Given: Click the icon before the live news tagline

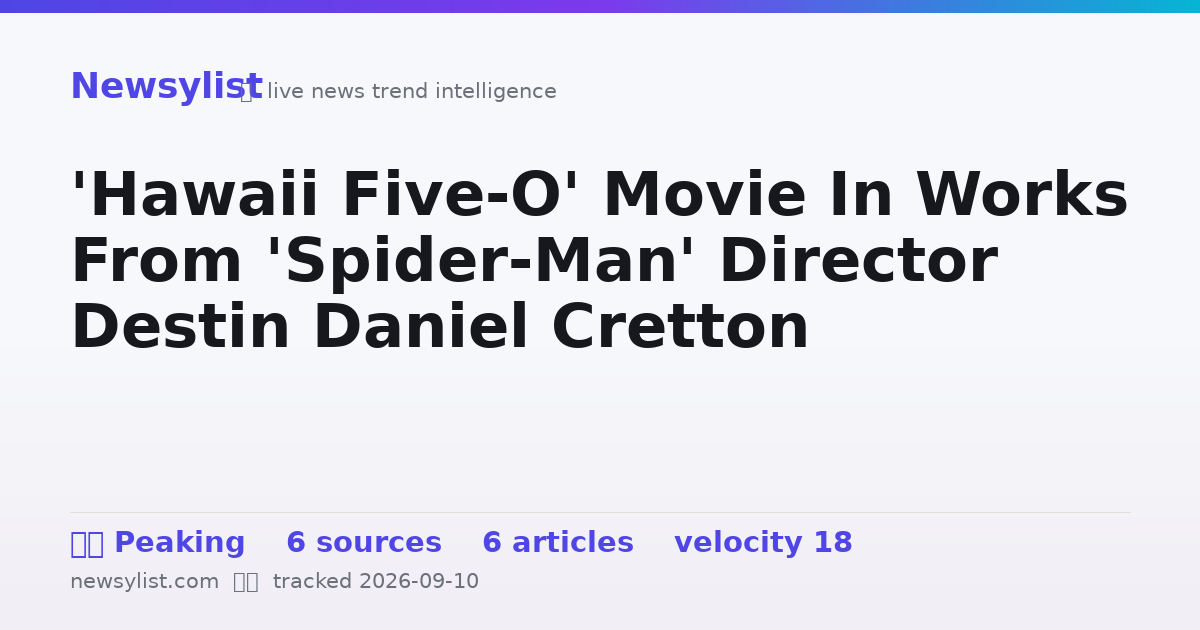Looking at the screenshot, I should [x=246, y=92].
